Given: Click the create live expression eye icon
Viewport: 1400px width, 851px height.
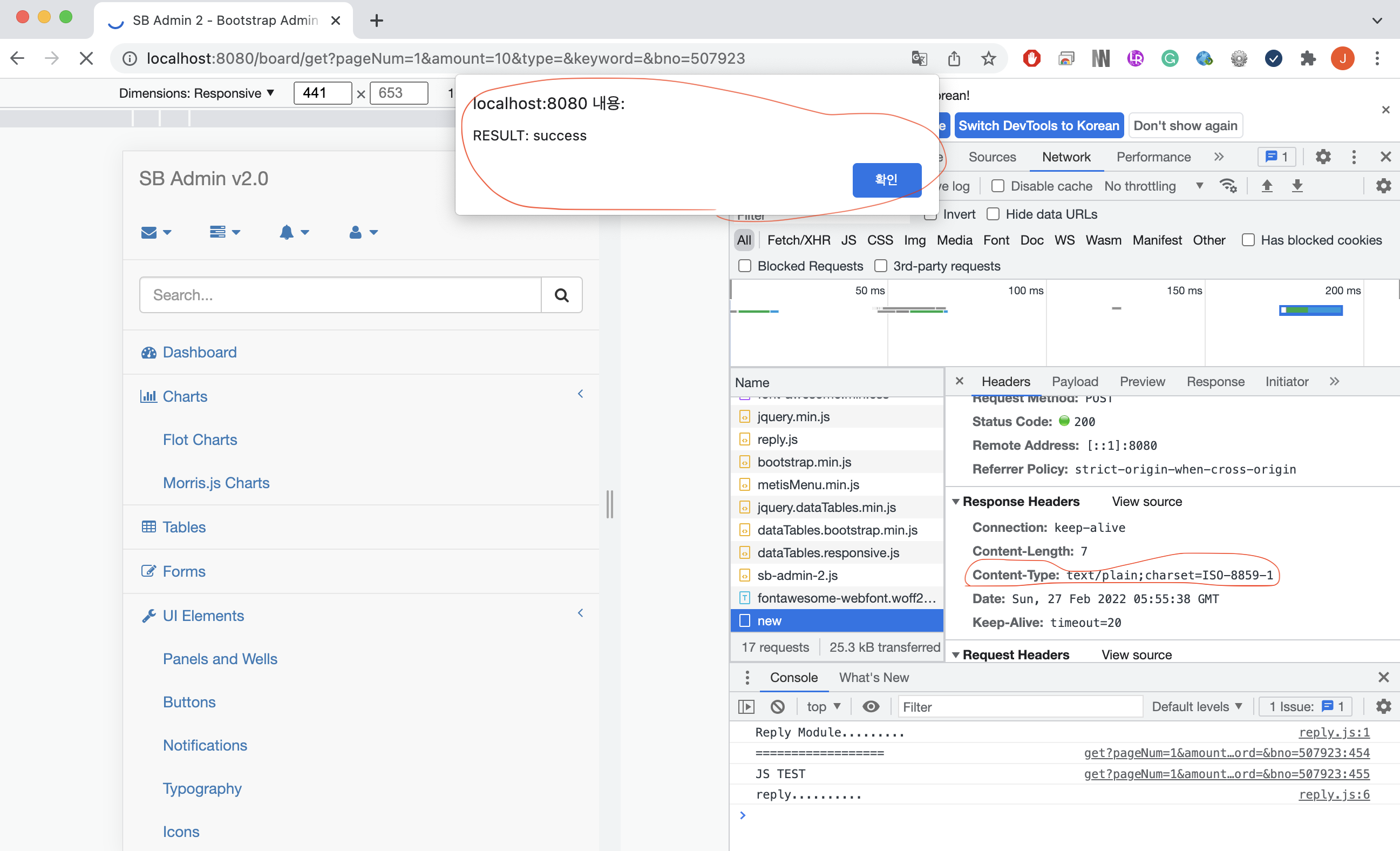Looking at the screenshot, I should tap(871, 707).
